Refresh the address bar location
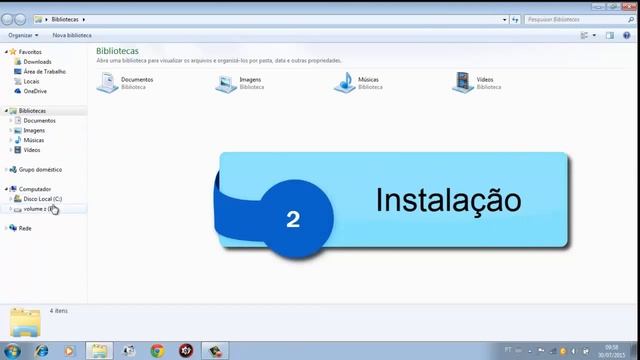640x360 pixels. pyautogui.click(x=515, y=19)
